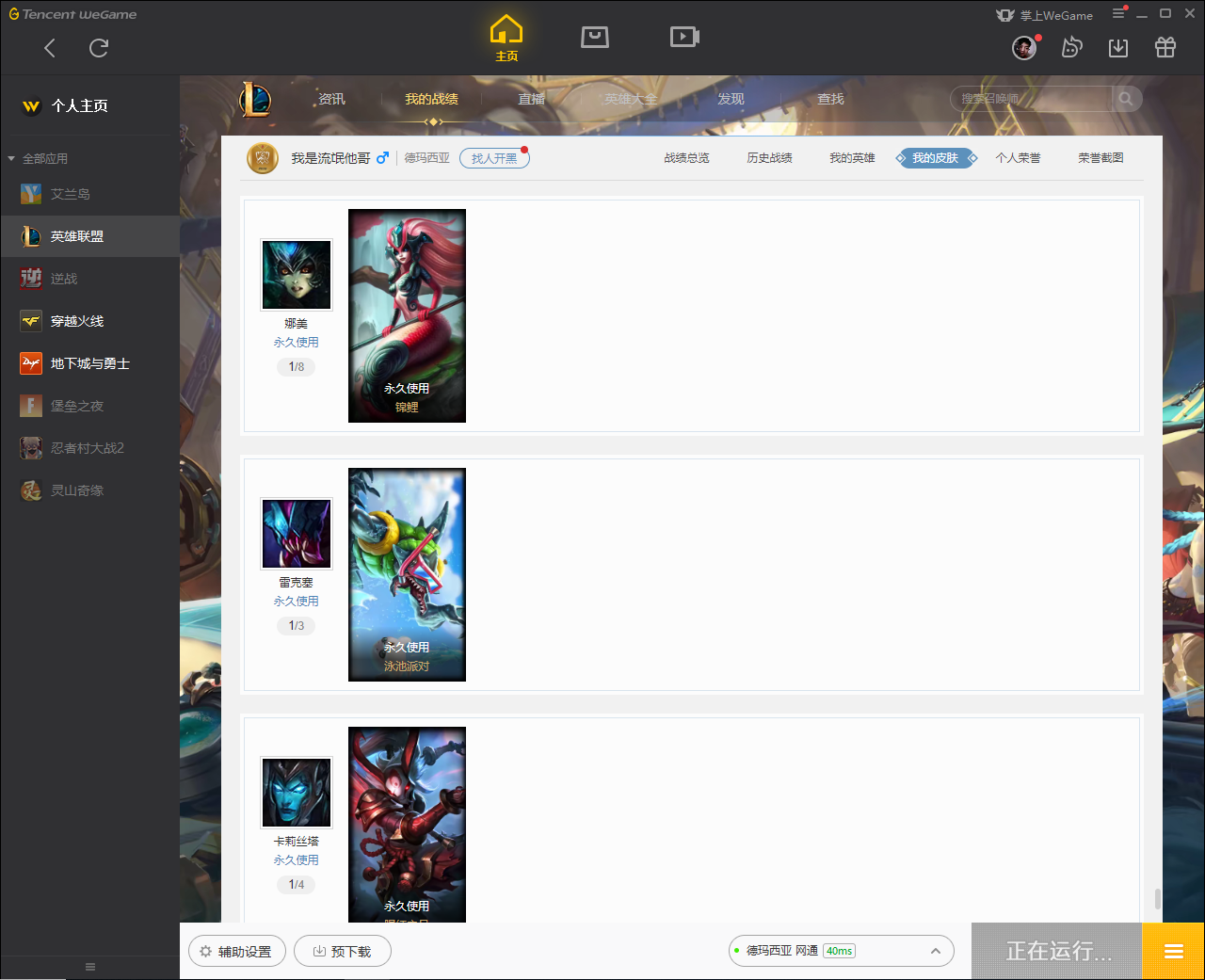The height and width of the screenshot is (980, 1205).
Task: Click 雷克塞 champion portrait
Action: (x=297, y=534)
